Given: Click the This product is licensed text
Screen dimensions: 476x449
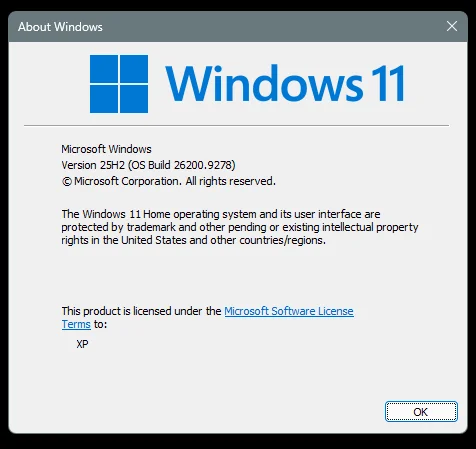Looking at the screenshot, I should pyautogui.click(x=141, y=311).
